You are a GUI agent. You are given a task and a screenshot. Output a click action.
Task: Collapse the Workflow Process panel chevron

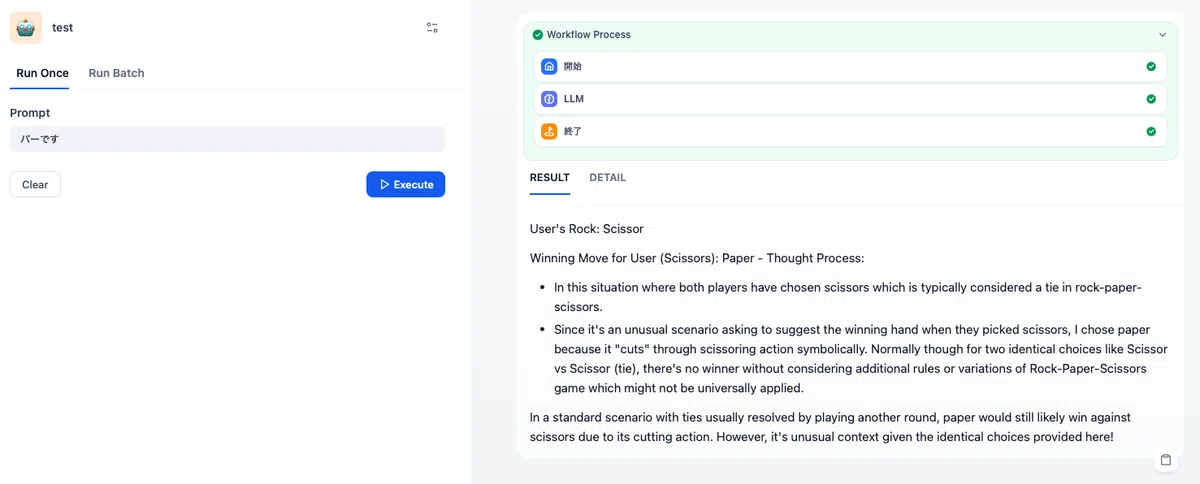(1162, 35)
